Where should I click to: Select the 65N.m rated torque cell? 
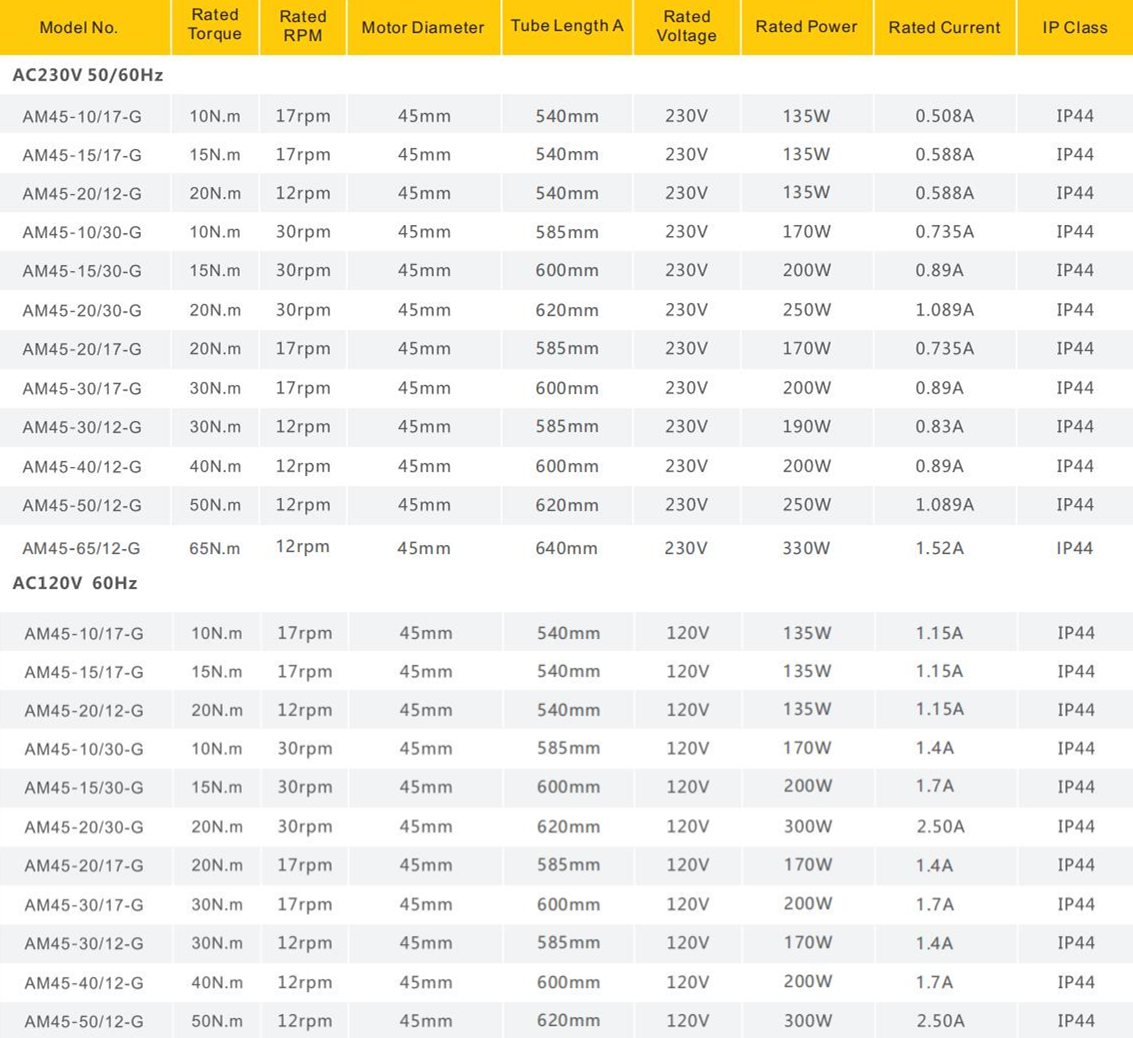[x=215, y=548]
